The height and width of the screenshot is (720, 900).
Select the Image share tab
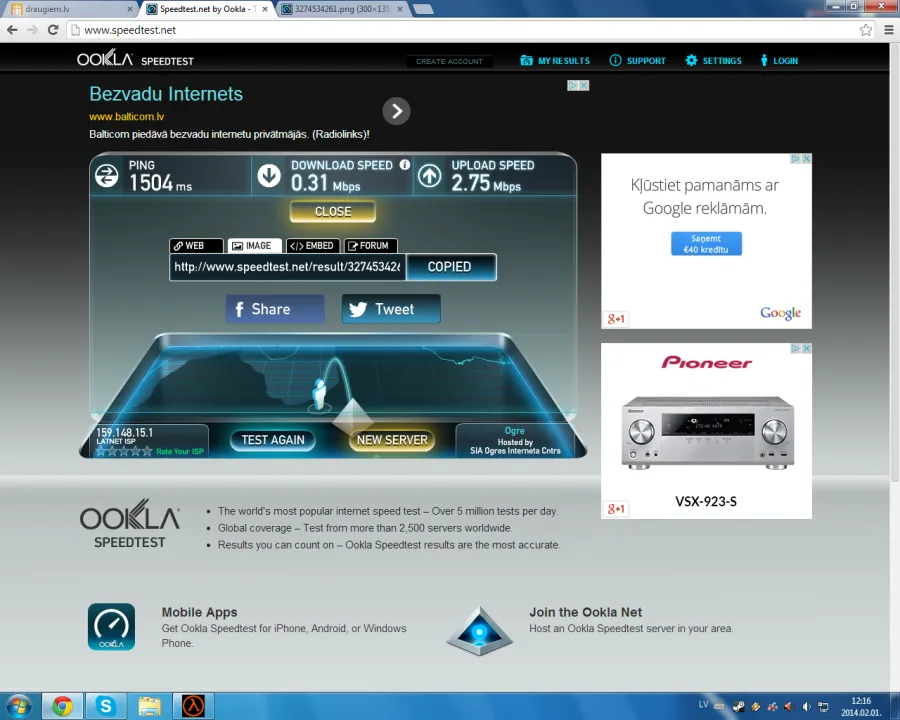point(255,246)
